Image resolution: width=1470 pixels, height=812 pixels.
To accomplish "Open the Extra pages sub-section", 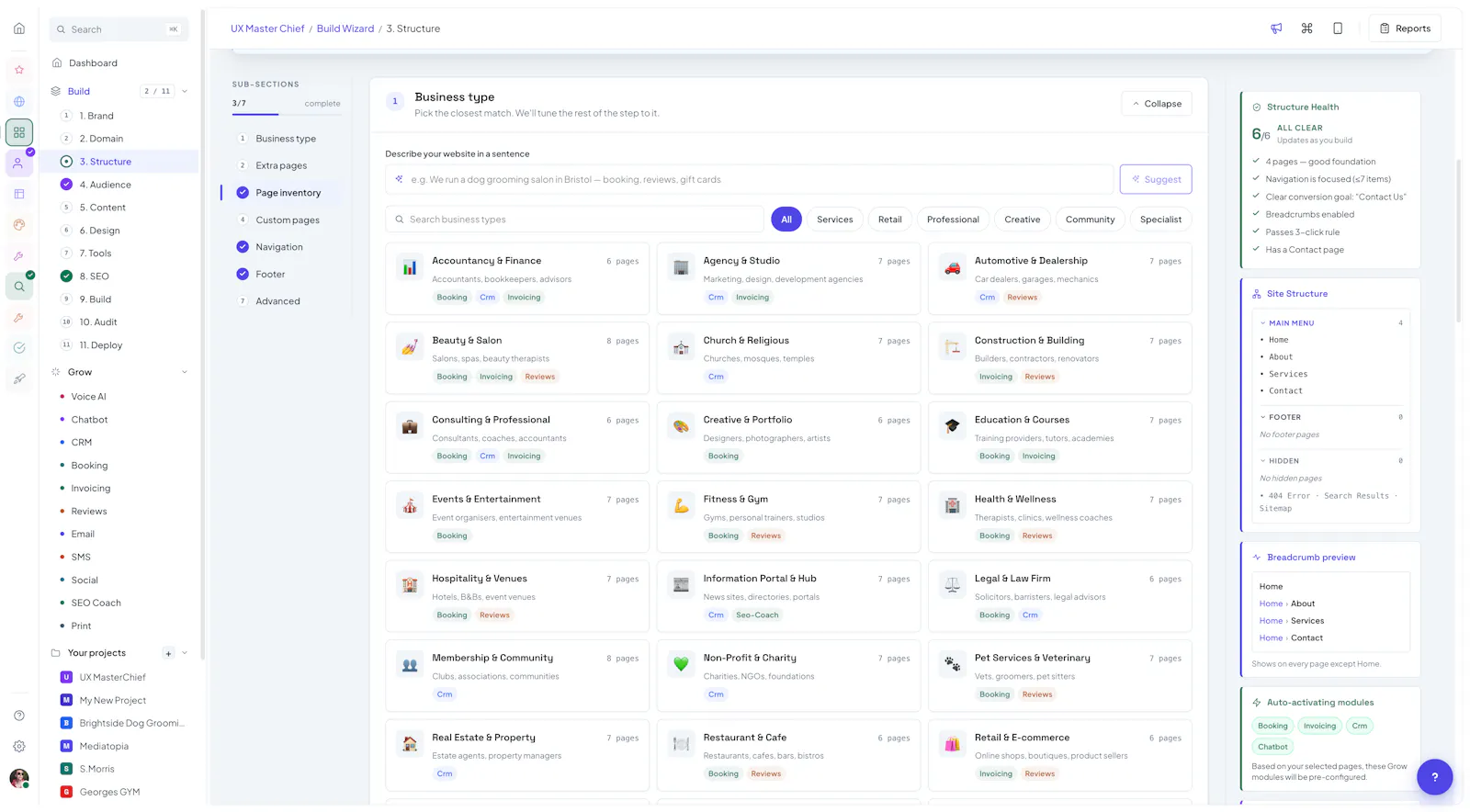I will point(283,165).
